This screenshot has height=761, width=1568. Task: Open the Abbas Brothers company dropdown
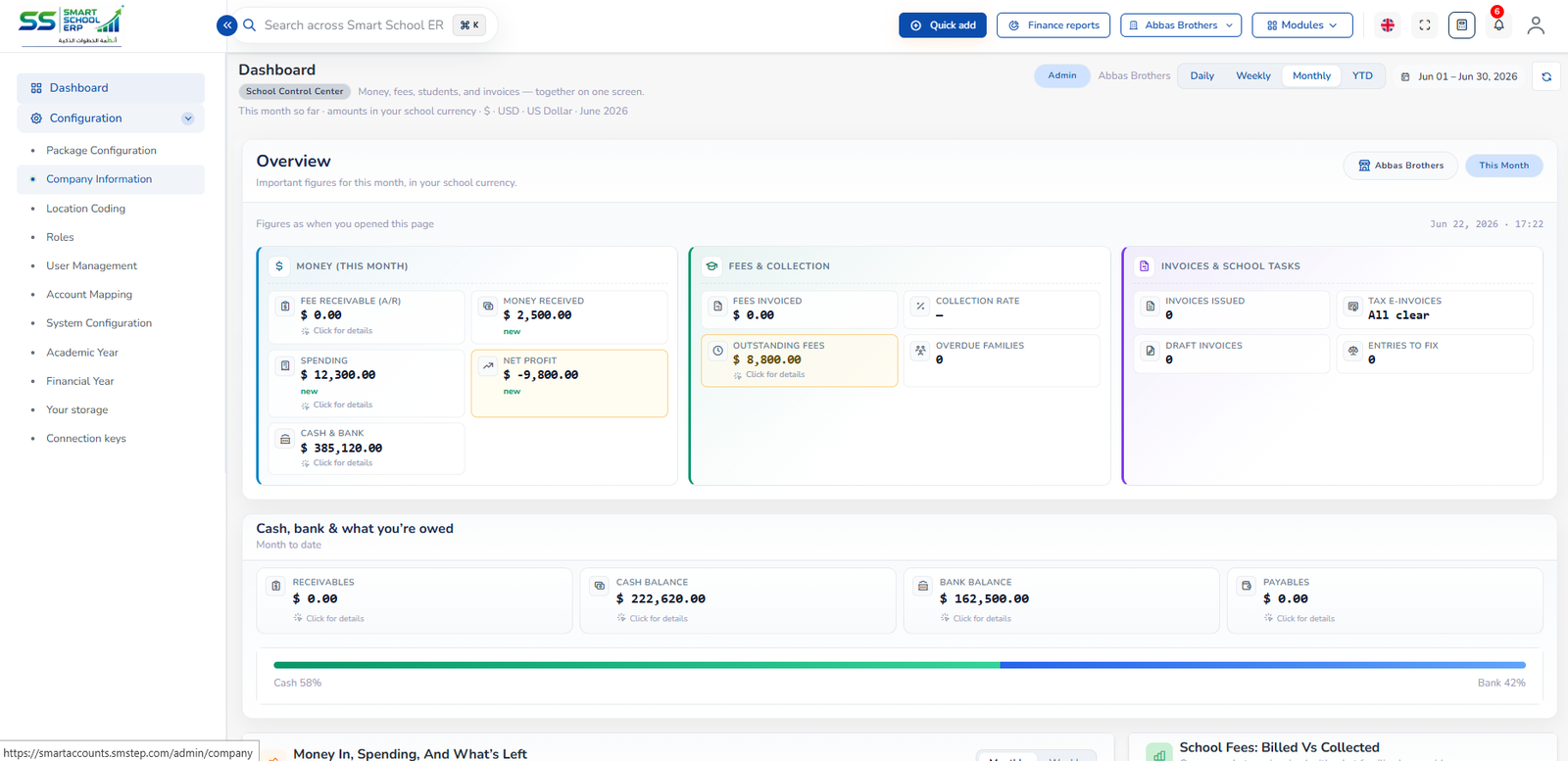(x=1181, y=25)
